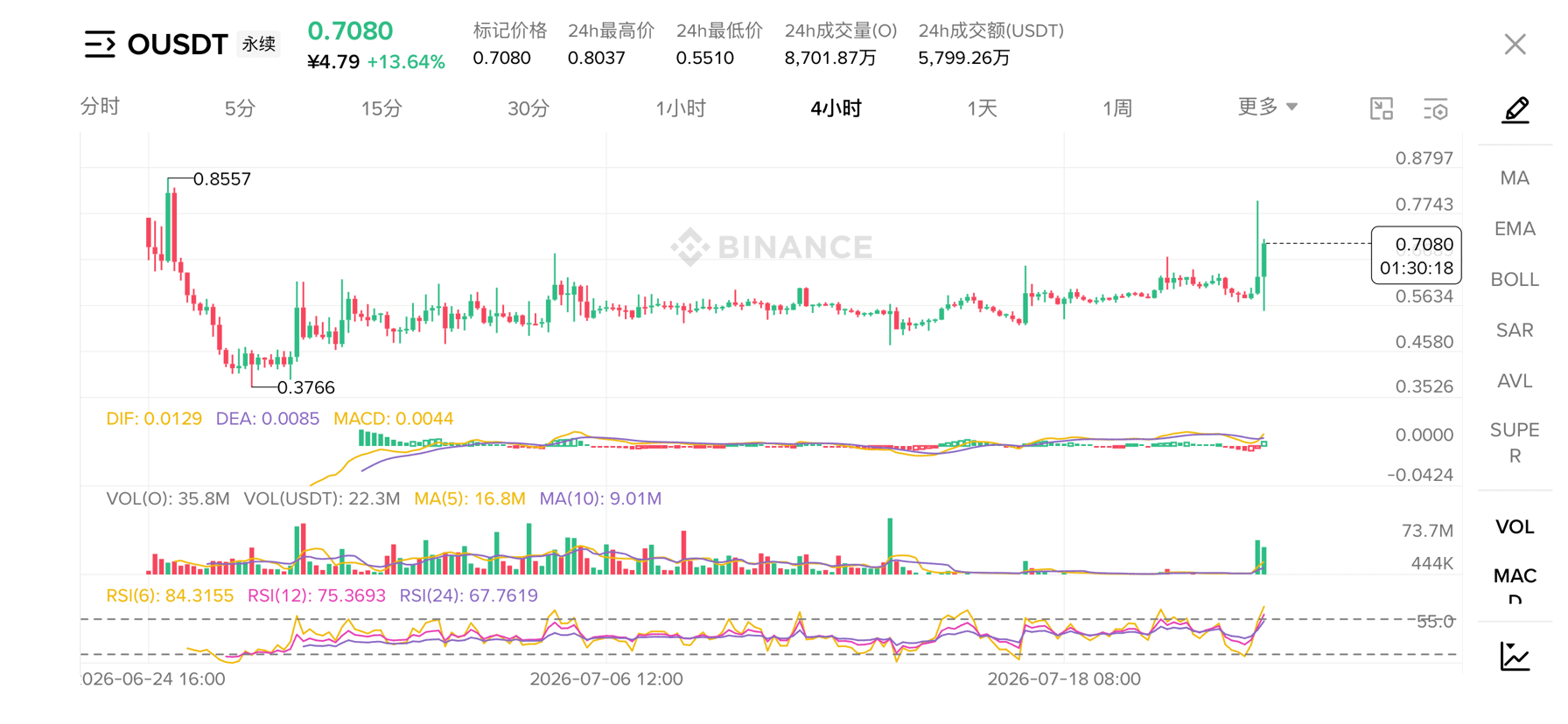Select the 5分 interval tab

(240, 108)
